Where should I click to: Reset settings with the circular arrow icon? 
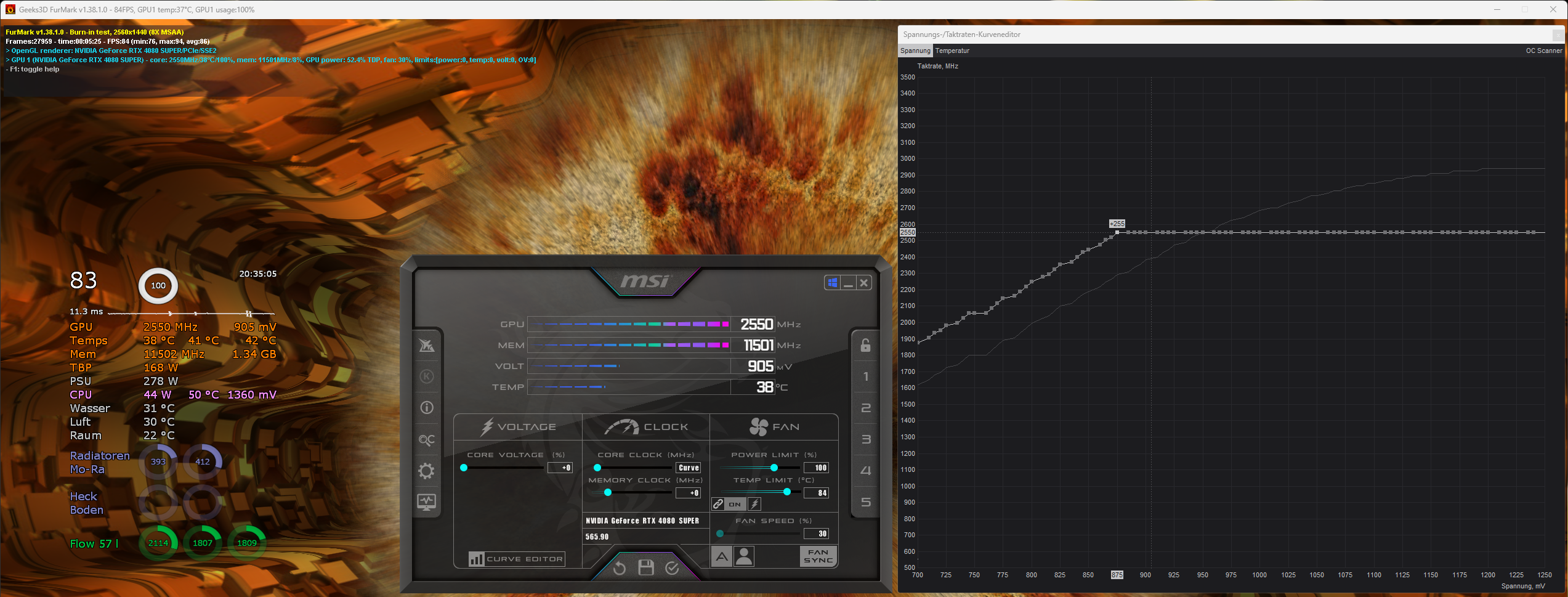point(620,568)
